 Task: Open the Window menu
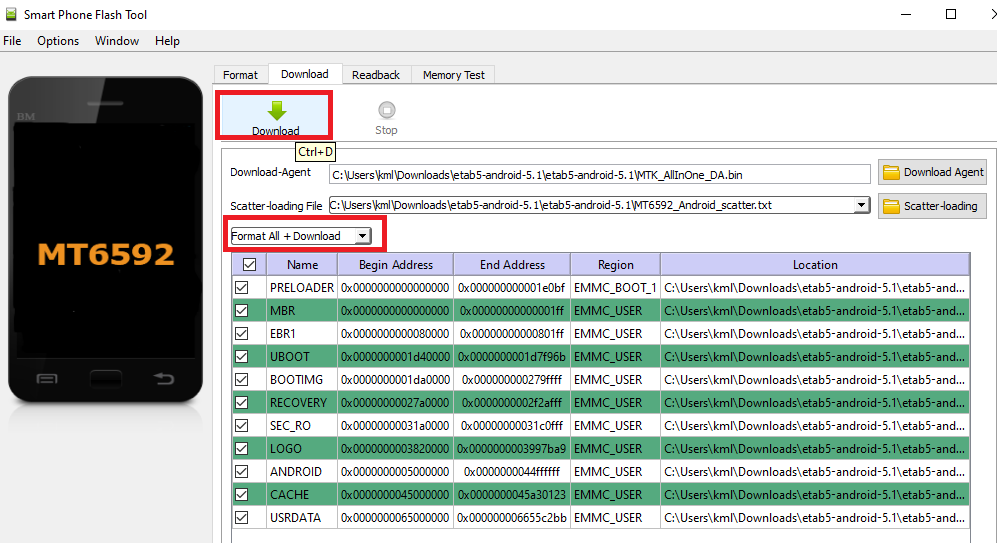pos(117,41)
